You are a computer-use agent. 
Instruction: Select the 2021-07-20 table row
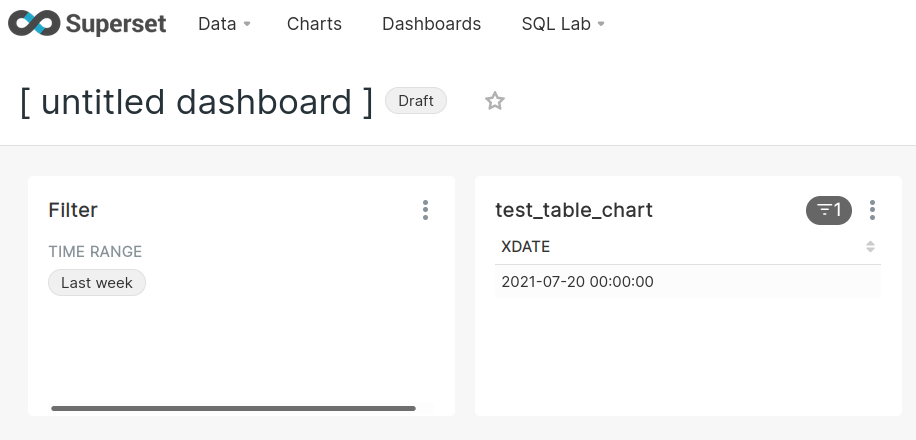688,282
